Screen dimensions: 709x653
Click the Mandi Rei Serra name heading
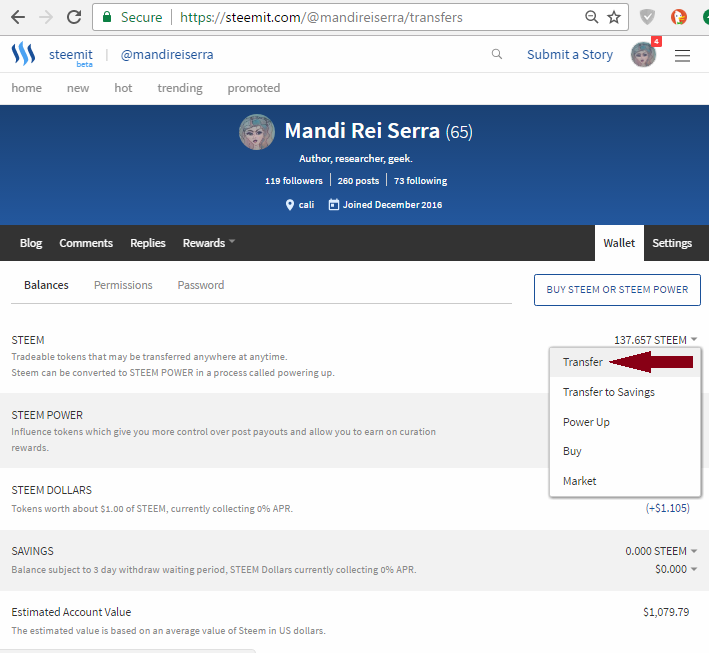362,131
